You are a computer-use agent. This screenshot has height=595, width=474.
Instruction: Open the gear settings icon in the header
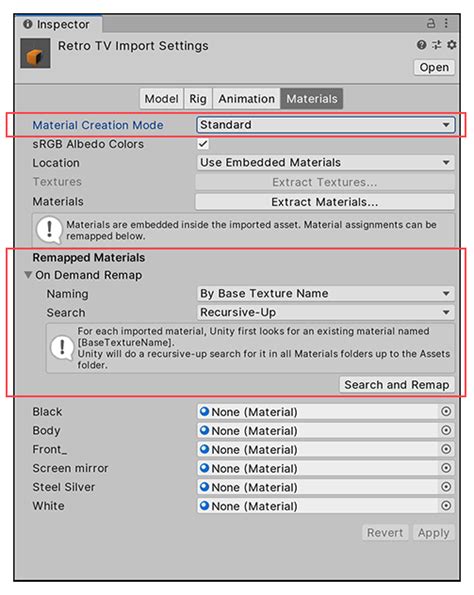click(x=451, y=45)
